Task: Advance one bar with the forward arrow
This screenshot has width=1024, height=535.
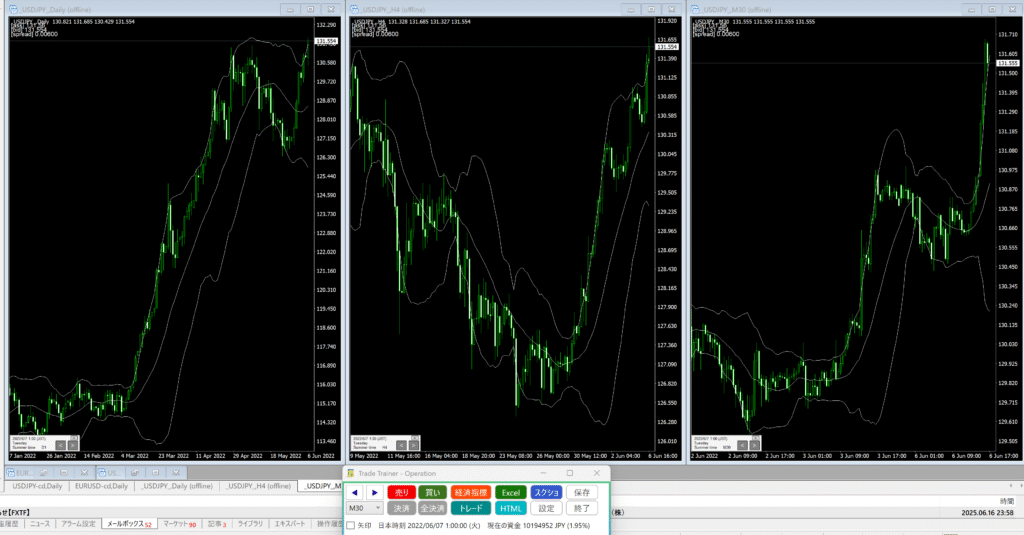Action: click(x=374, y=493)
